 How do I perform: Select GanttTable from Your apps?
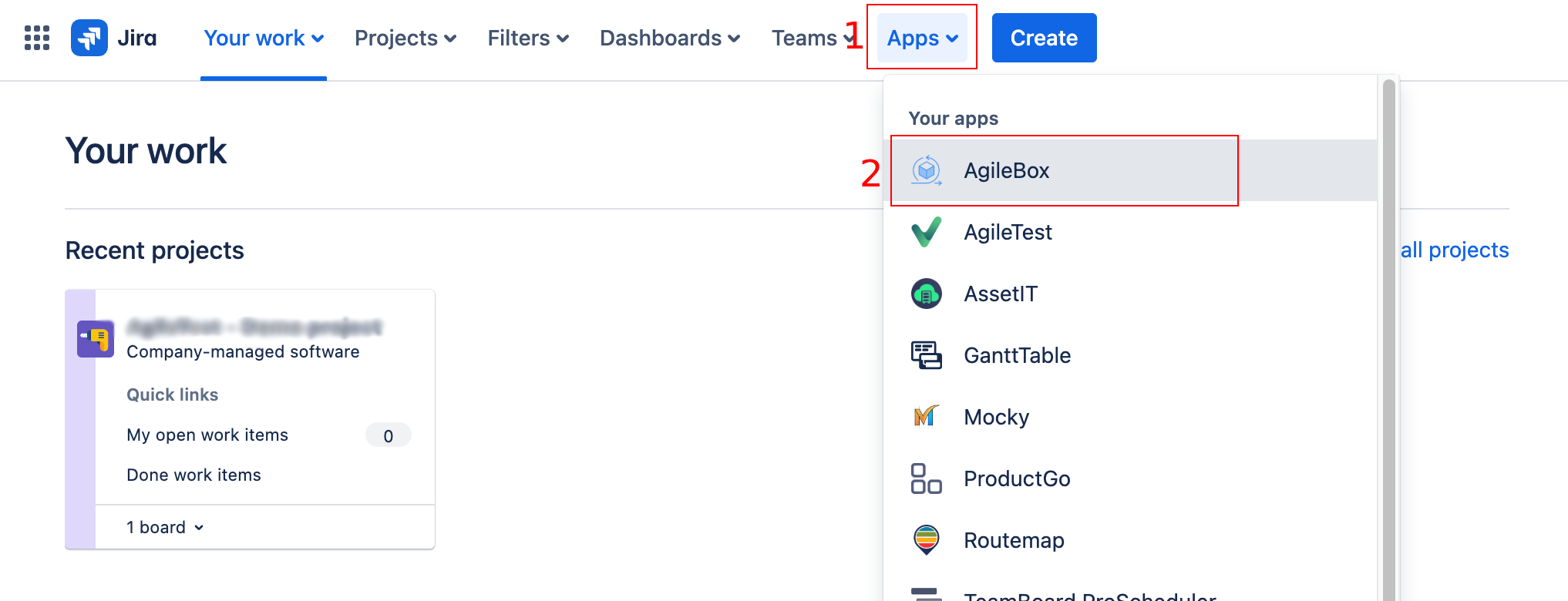click(x=1130, y=355)
